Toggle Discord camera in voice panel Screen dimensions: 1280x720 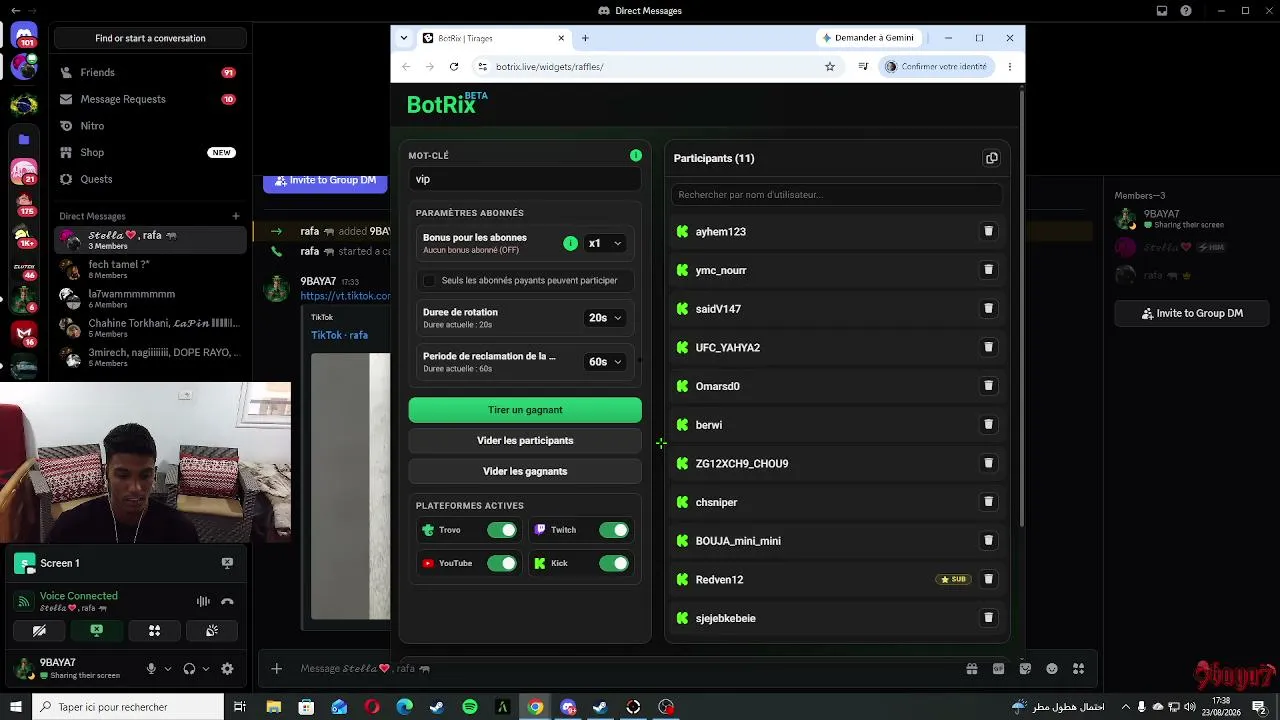pos(39,631)
